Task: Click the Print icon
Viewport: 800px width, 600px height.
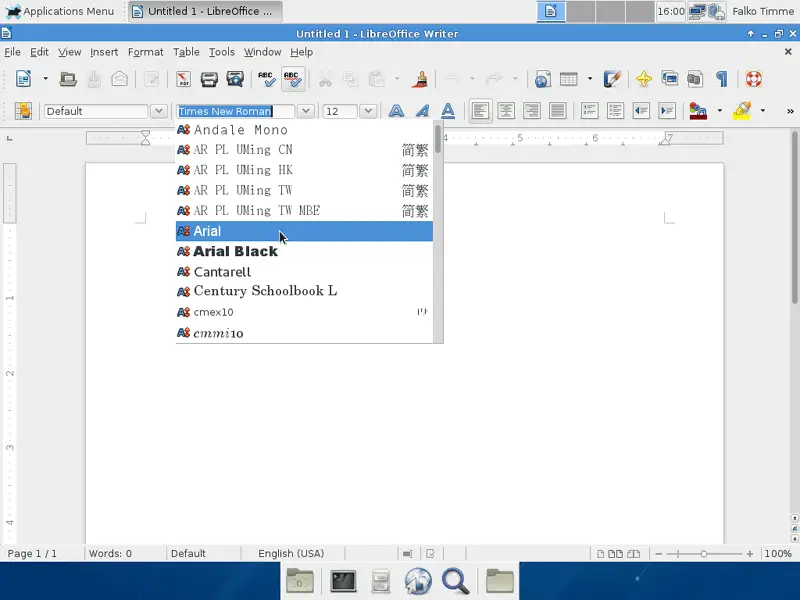Action: point(209,79)
